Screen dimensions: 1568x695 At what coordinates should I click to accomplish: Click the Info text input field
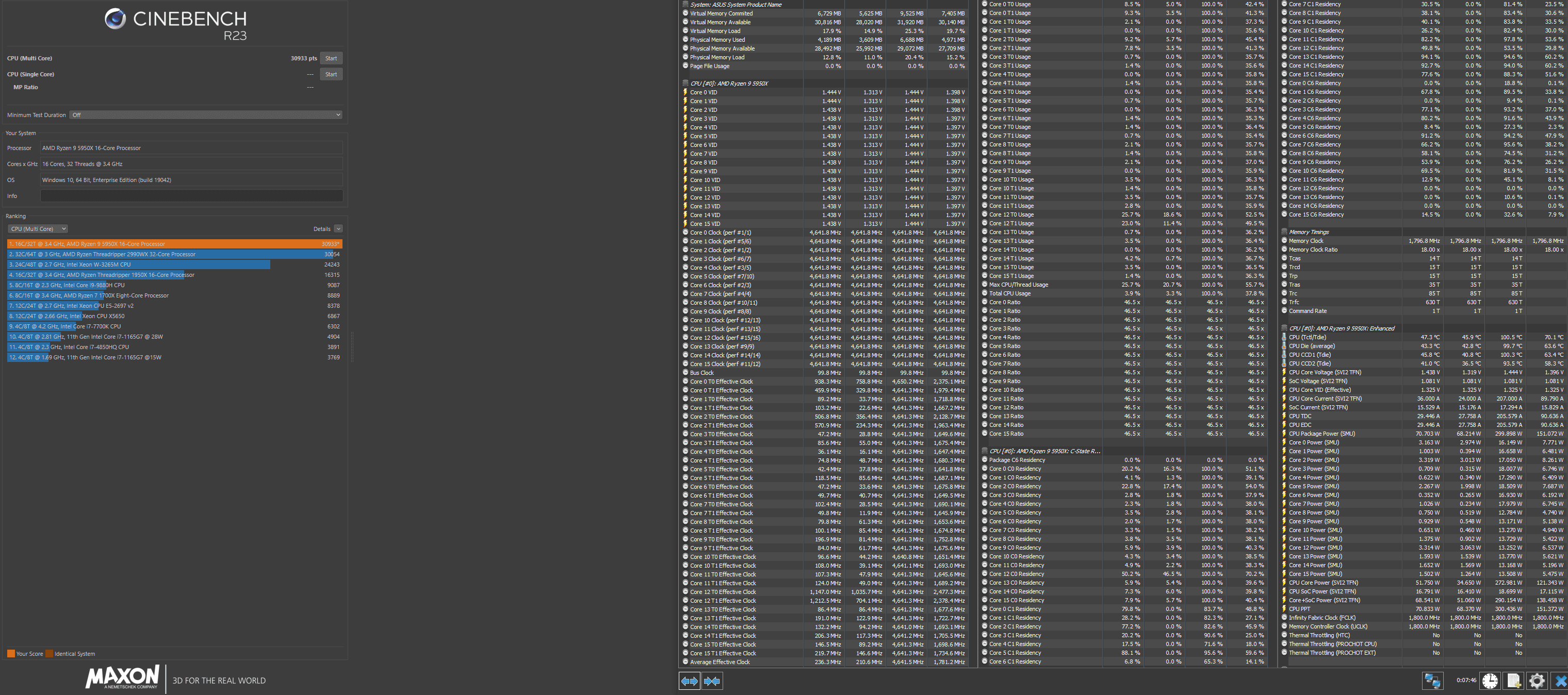(x=191, y=196)
